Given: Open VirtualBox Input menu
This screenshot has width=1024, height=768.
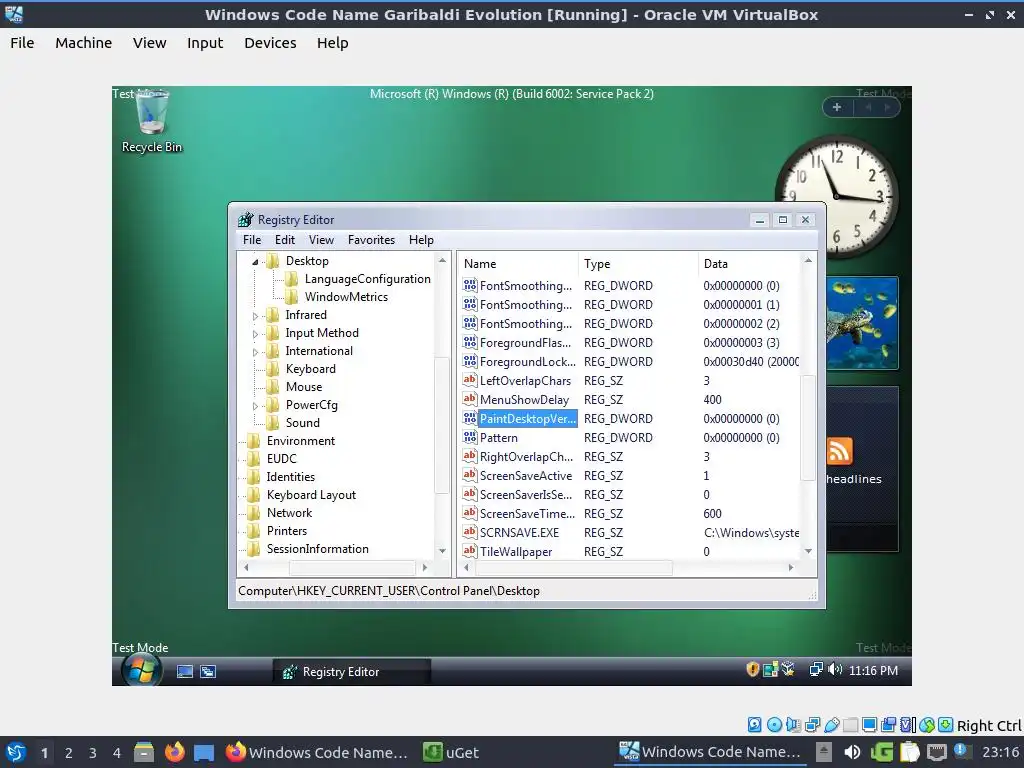Looking at the screenshot, I should tap(205, 43).
